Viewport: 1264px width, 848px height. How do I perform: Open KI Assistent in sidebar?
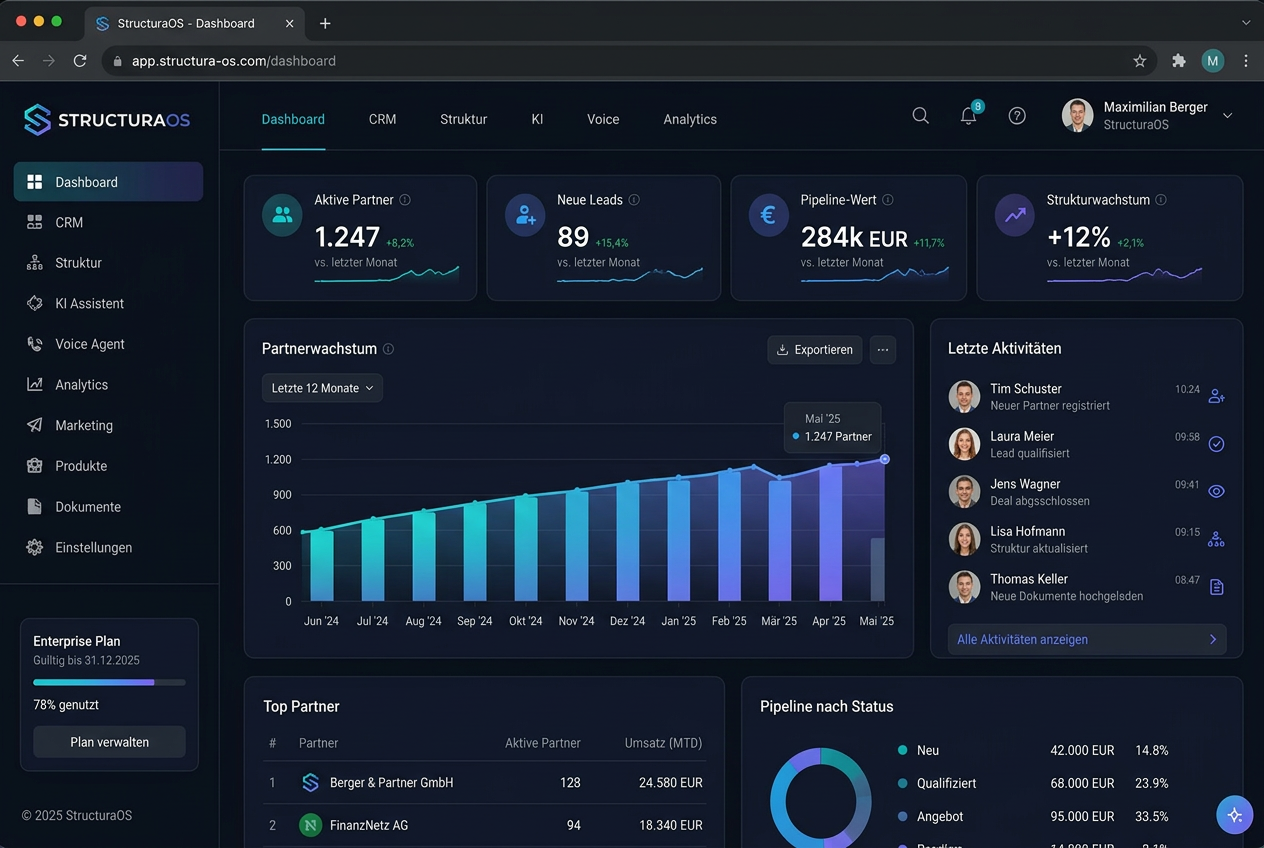108,303
